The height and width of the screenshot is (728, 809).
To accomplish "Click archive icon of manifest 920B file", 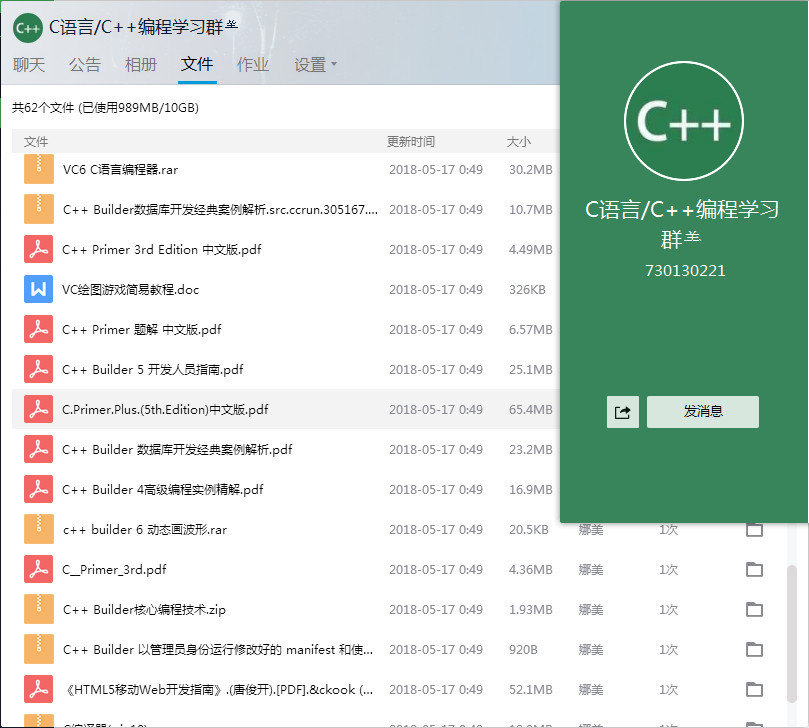I will 39,649.
